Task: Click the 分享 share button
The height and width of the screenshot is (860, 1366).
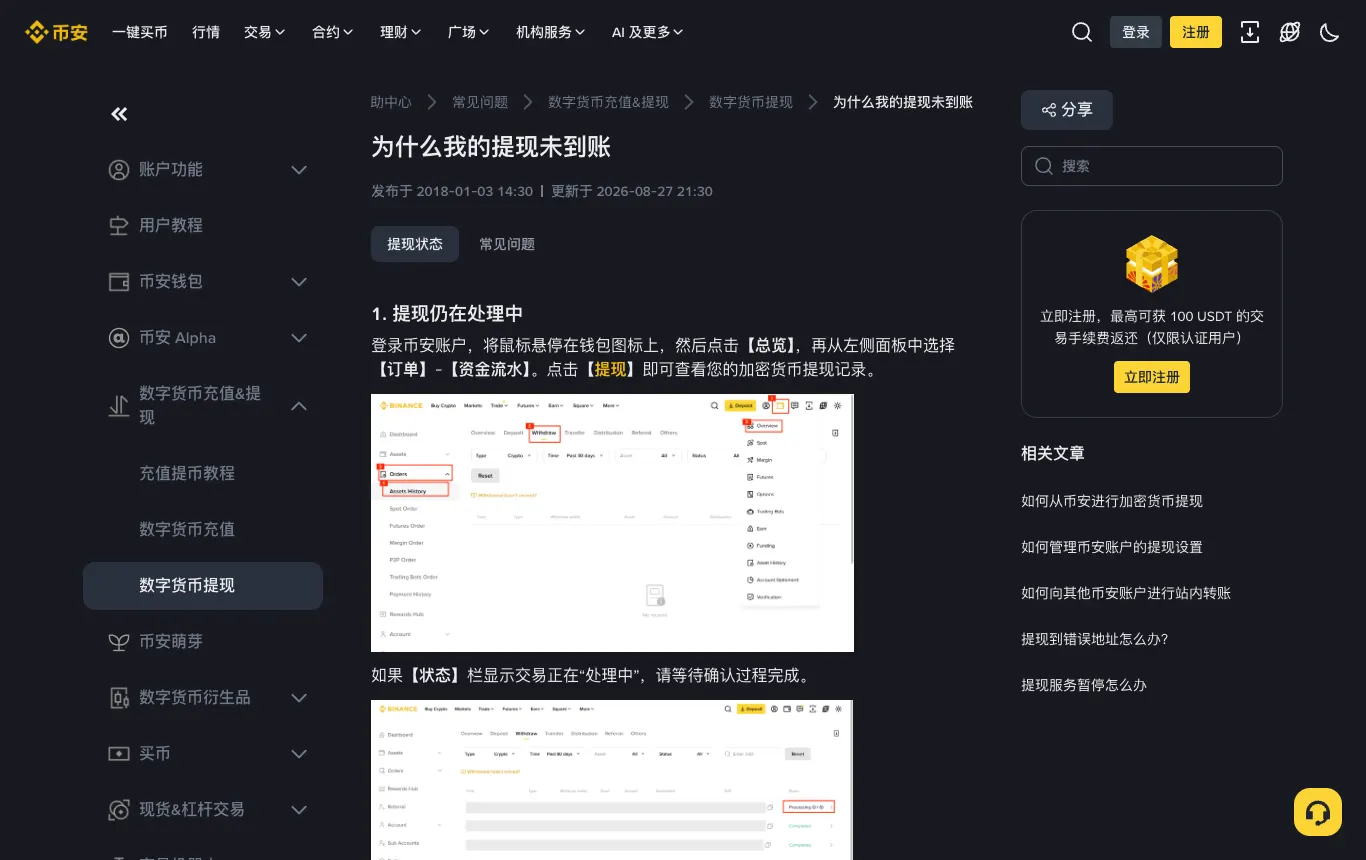Action: point(1067,110)
